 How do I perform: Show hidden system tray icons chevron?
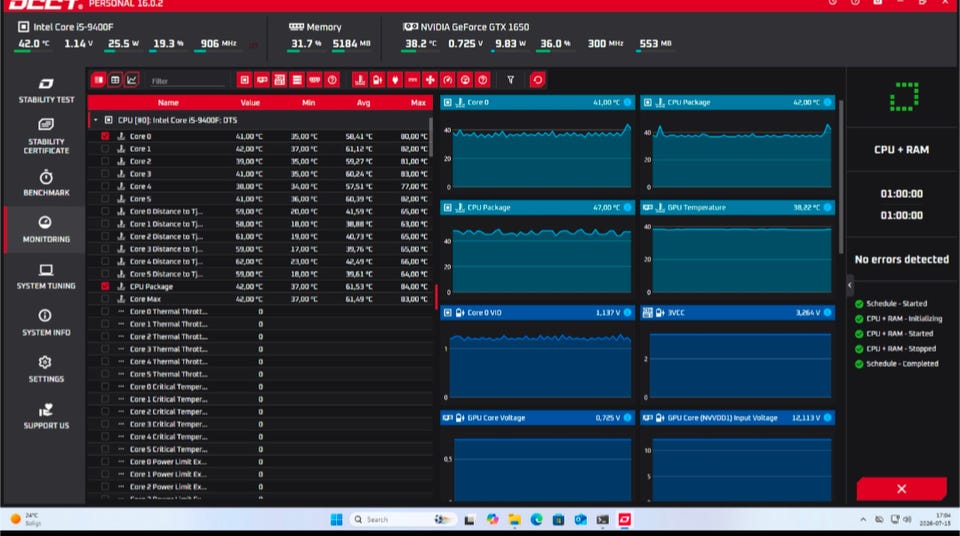click(x=863, y=519)
